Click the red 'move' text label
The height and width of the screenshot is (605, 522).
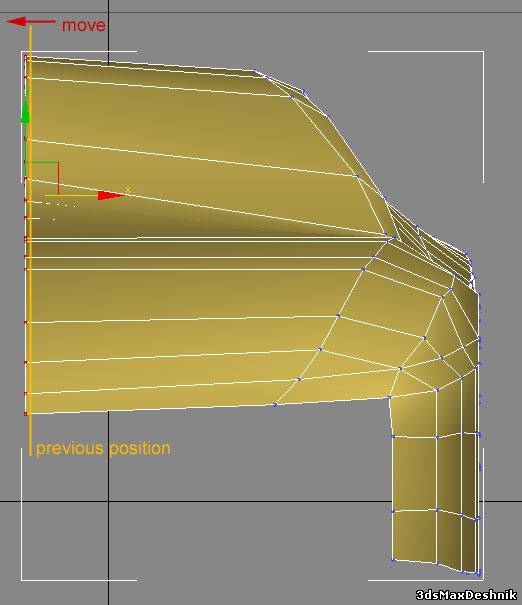83,25
